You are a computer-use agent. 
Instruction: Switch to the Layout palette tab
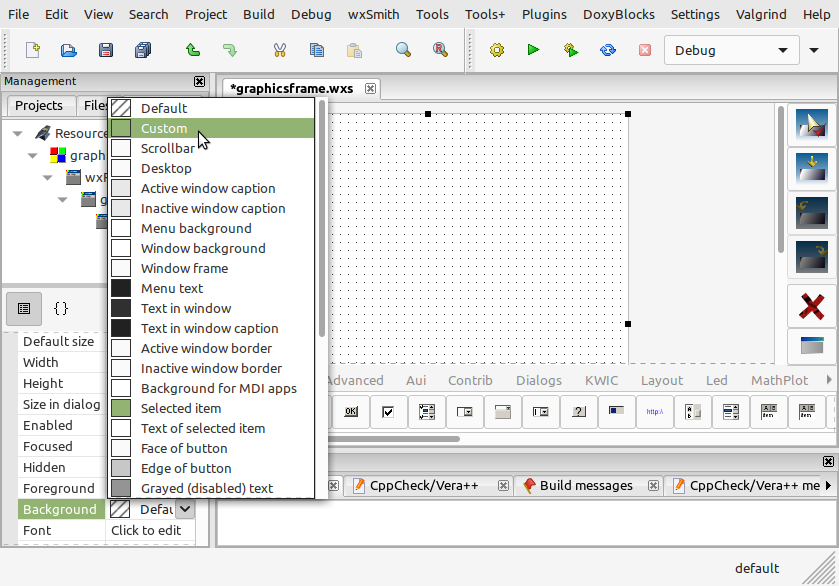[662, 380]
